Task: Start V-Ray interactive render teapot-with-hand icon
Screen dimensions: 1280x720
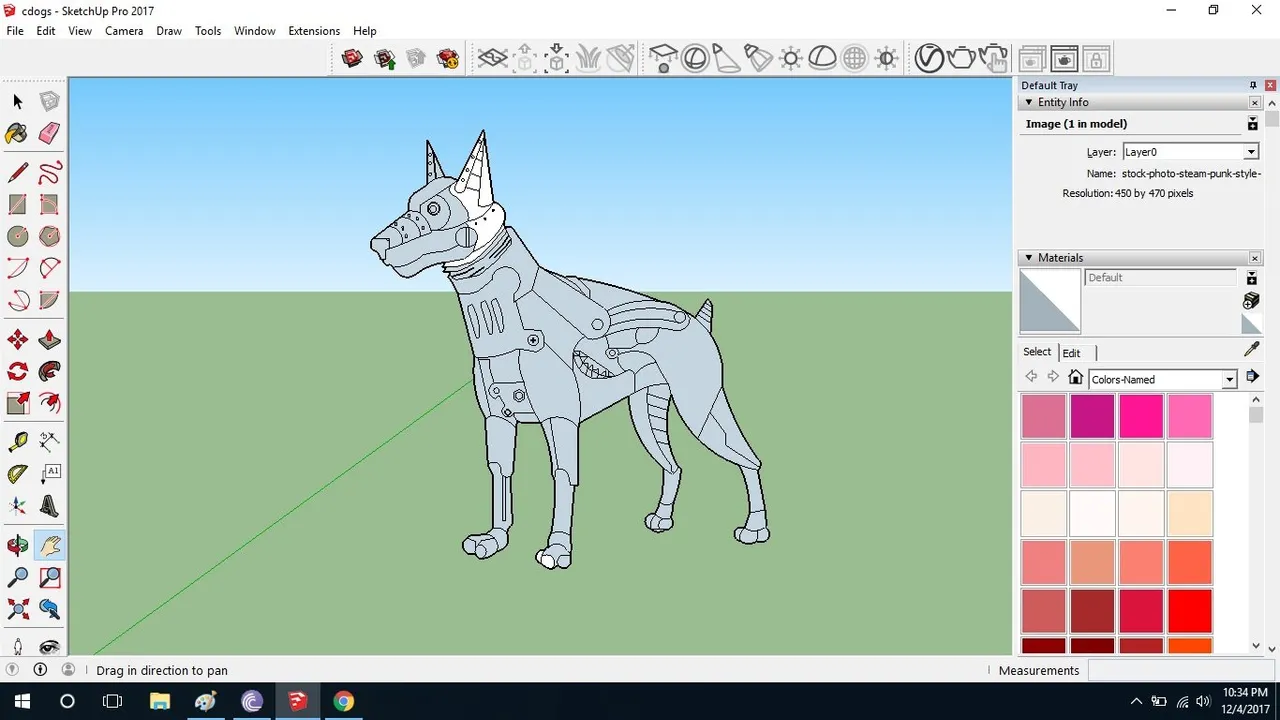Action: (993, 58)
